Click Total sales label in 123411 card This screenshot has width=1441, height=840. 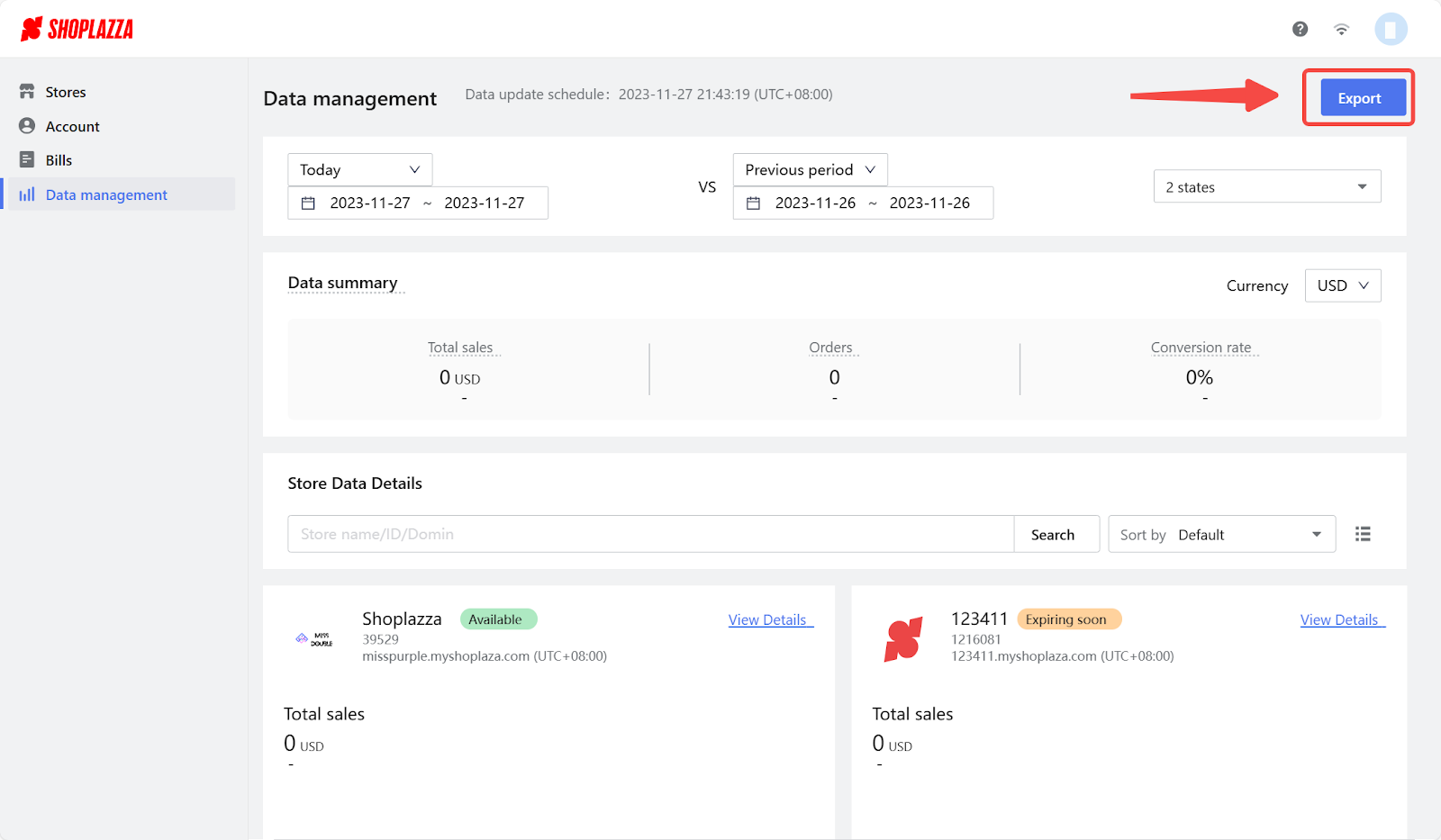[x=912, y=714]
